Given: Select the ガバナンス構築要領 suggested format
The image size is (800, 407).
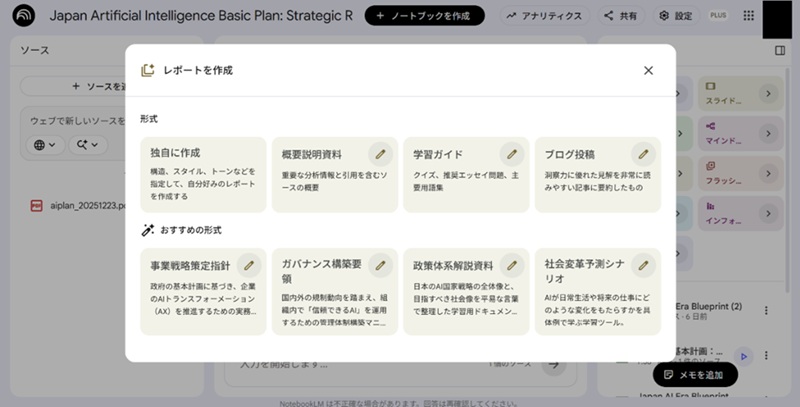Looking at the screenshot, I should [x=335, y=292].
